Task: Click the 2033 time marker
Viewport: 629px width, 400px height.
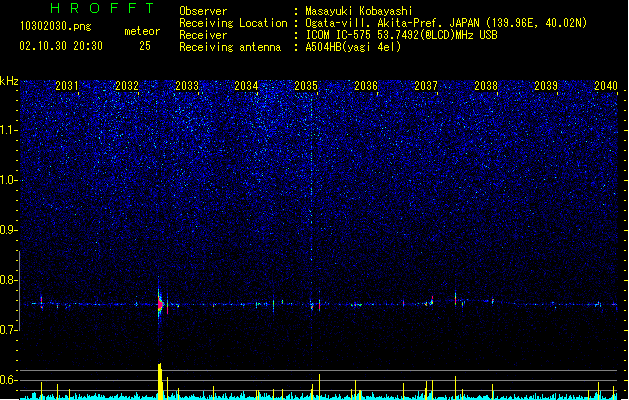Action: [187, 86]
